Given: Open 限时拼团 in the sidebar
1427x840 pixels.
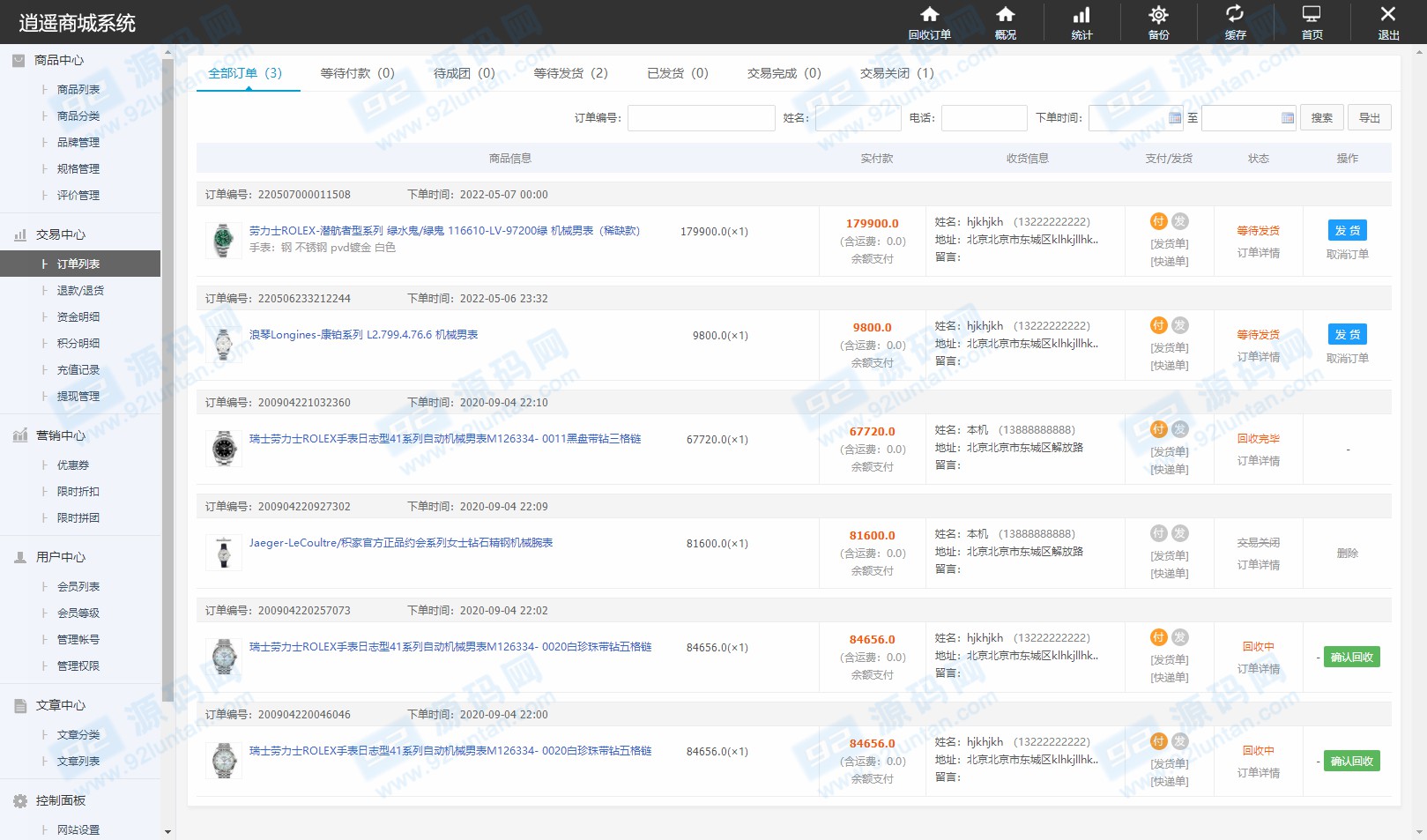Looking at the screenshot, I should tap(78, 518).
